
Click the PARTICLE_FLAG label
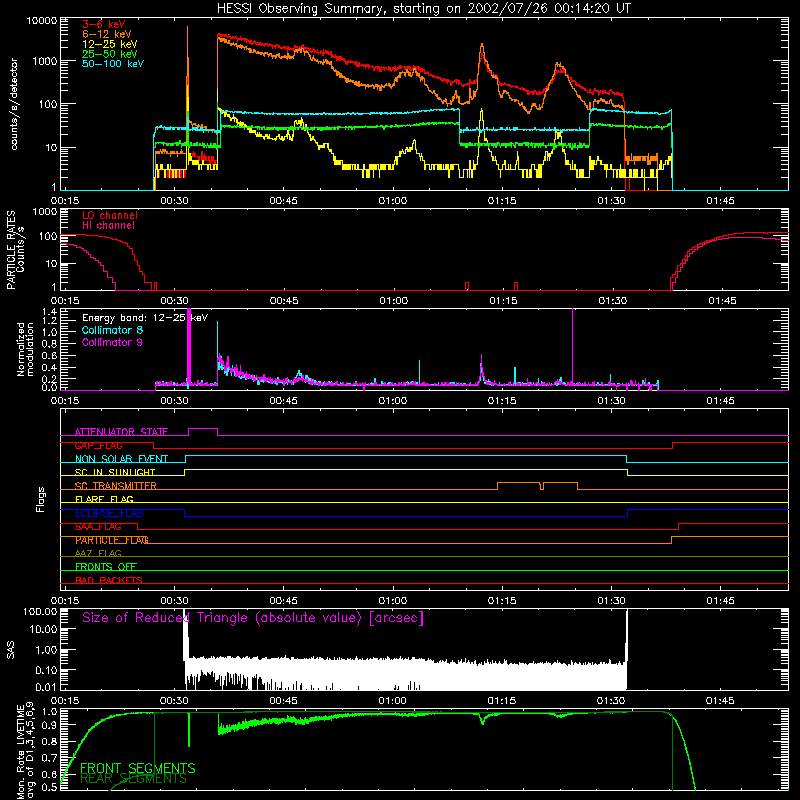(x=112, y=540)
